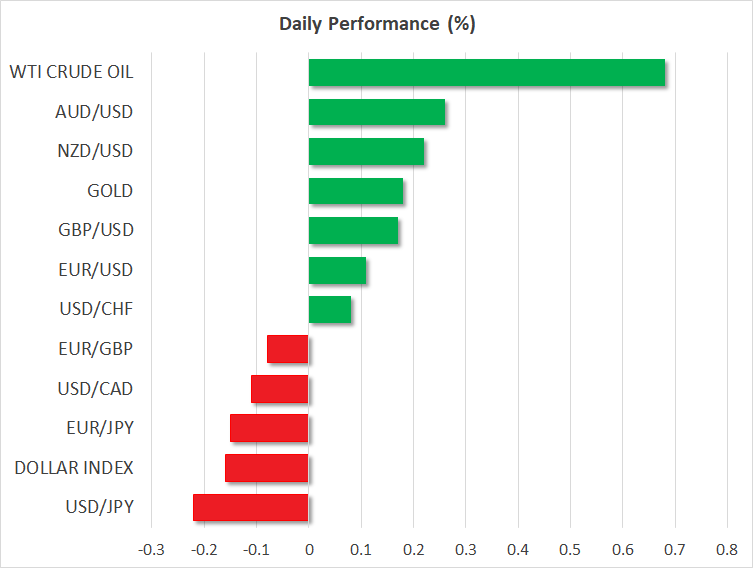Select the GBP/USD bar
The height and width of the screenshot is (568, 753).
pos(353,230)
